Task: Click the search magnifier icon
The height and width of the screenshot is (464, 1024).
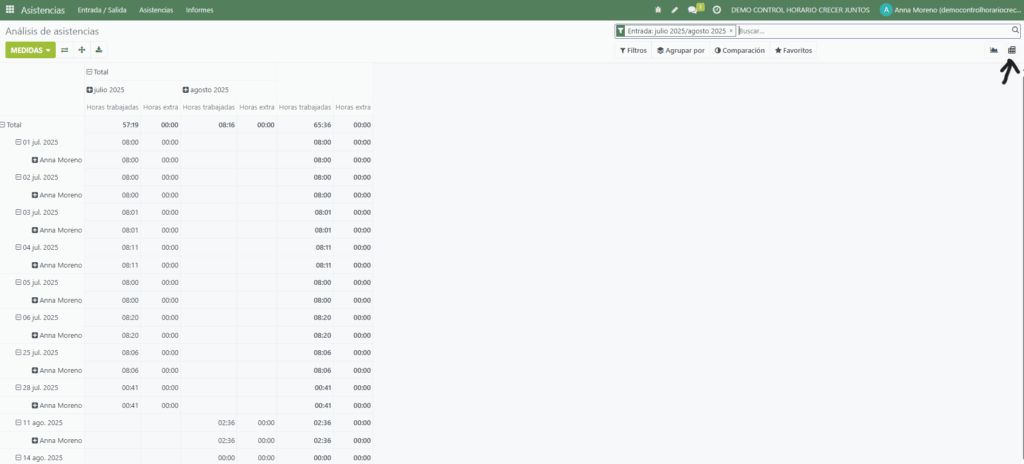Action: 1014,31
